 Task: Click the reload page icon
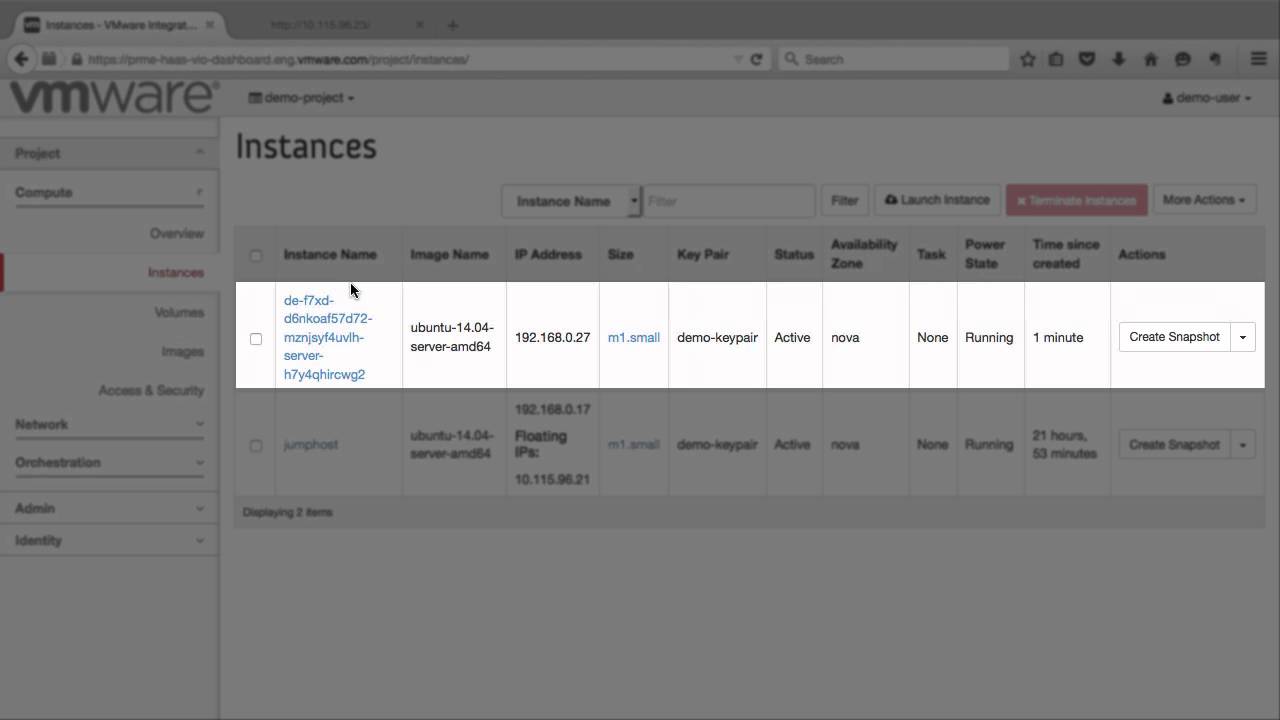(756, 59)
